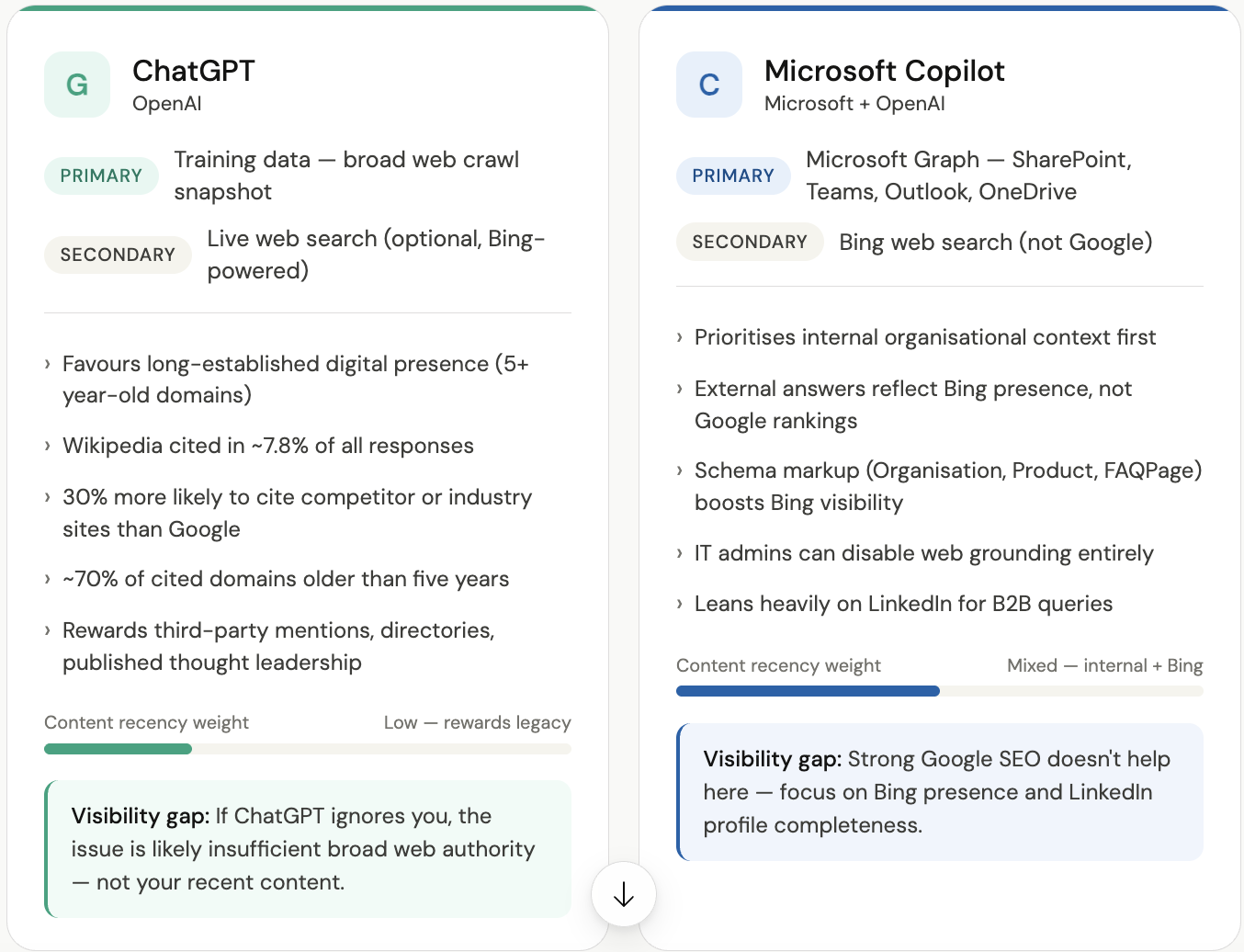The width and height of the screenshot is (1244, 952).
Task: Click the SECONDARY badge in Microsoft Copilot card
Action: pos(750,242)
